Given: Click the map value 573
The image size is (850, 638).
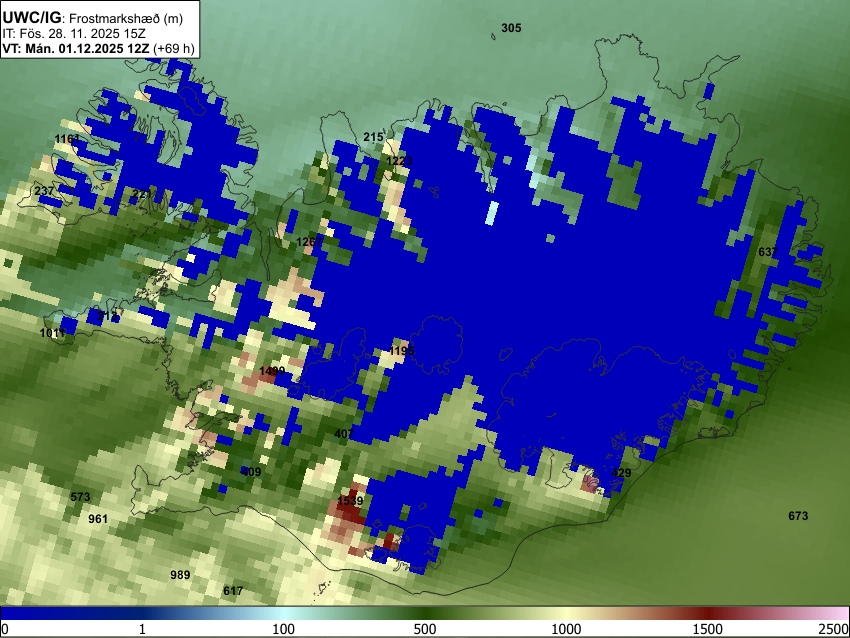Looking at the screenshot, I should pyautogui.click(x=80, y=497).
